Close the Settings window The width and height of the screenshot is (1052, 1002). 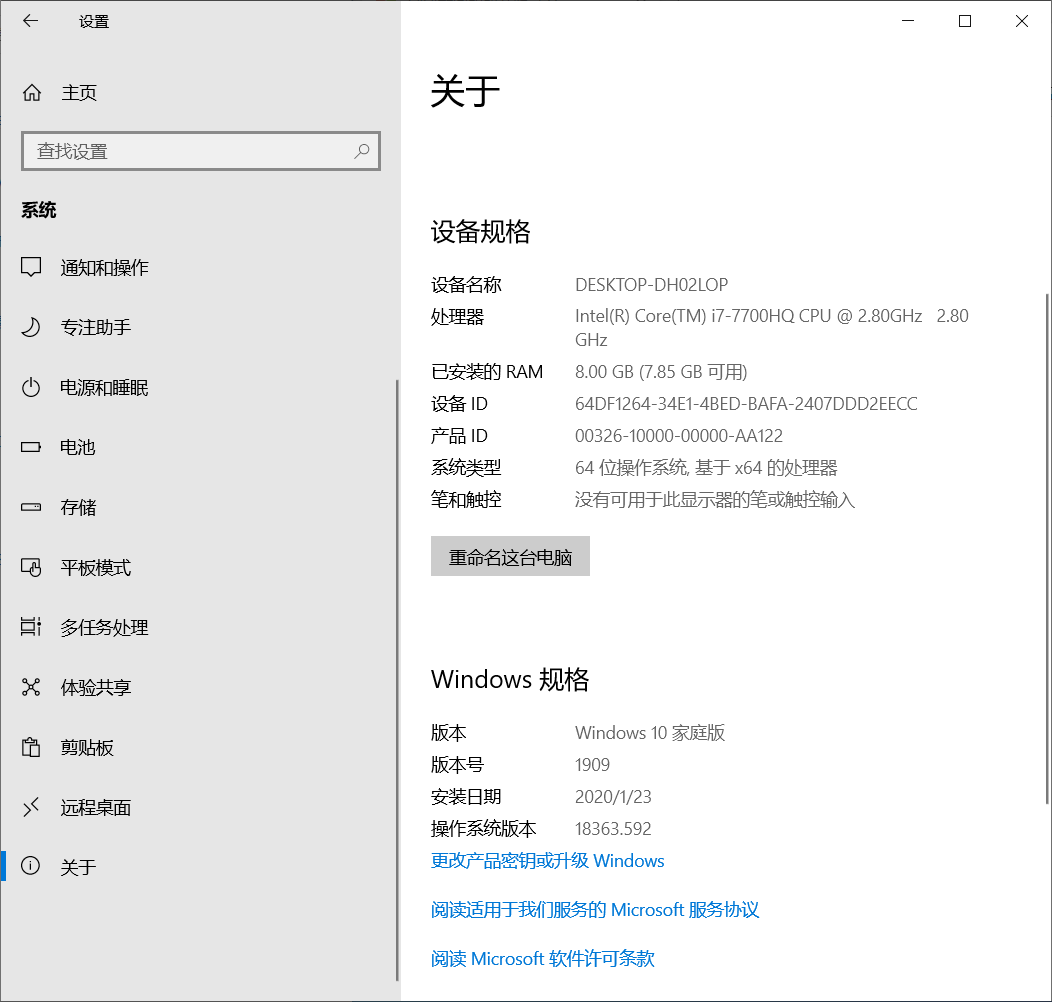click(1022, 21)
